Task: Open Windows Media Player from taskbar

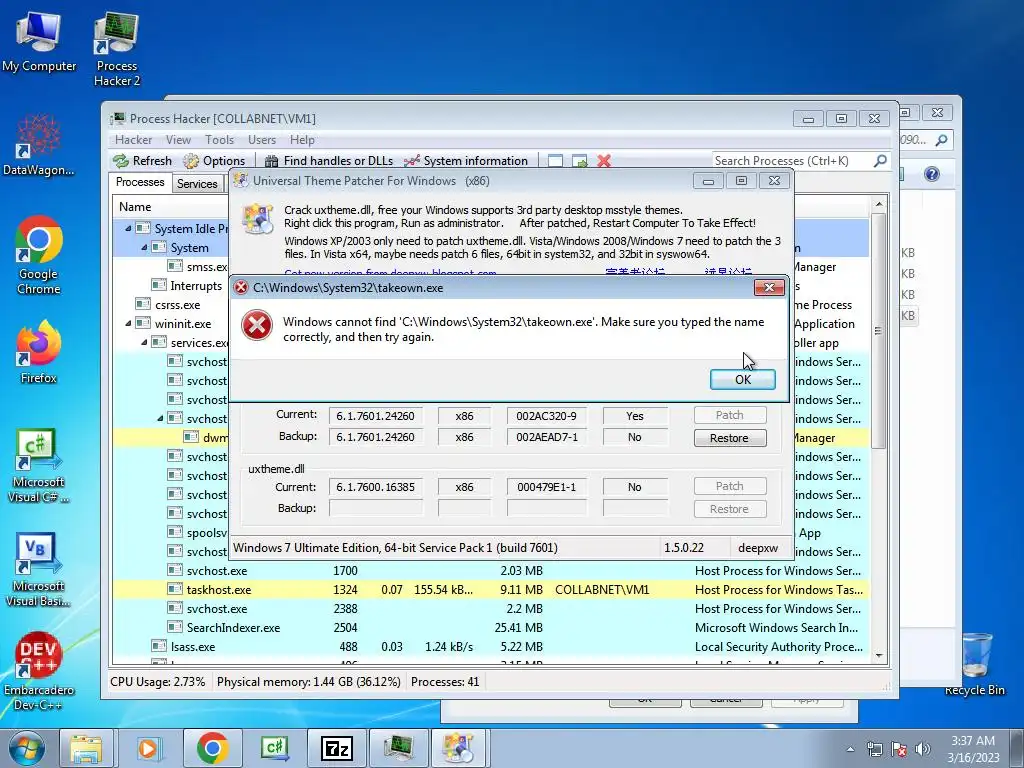Action: tap(148, 748)
